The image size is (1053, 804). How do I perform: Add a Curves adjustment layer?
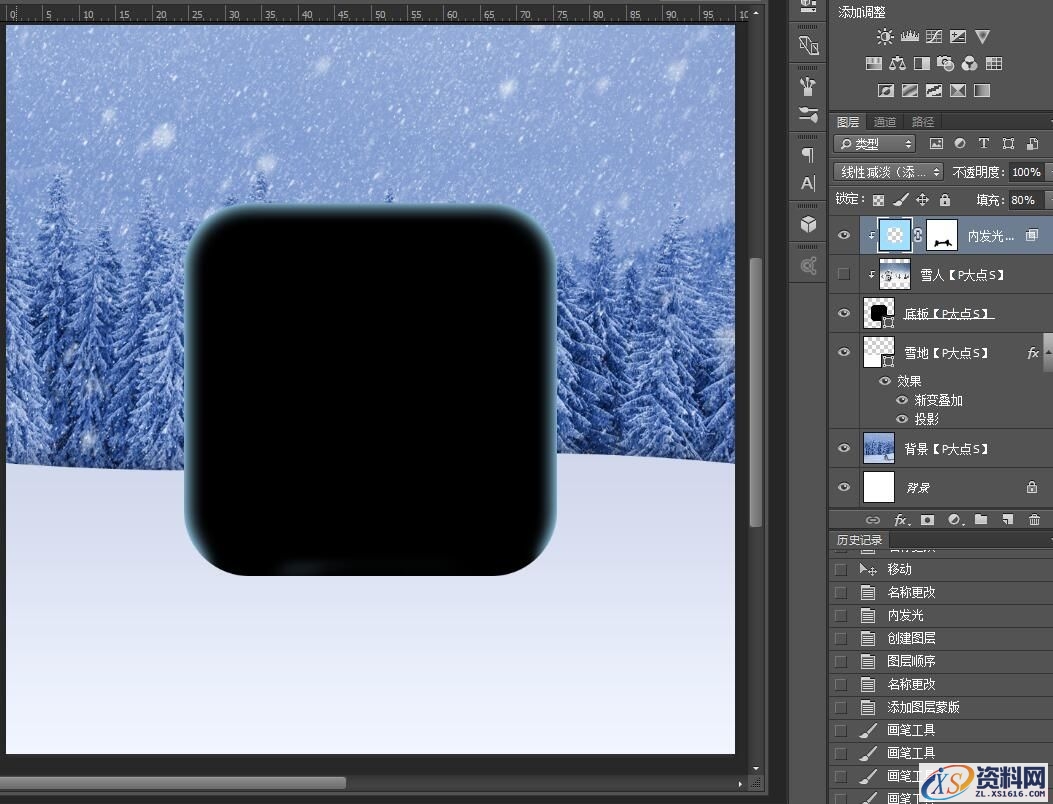point(933,37)
